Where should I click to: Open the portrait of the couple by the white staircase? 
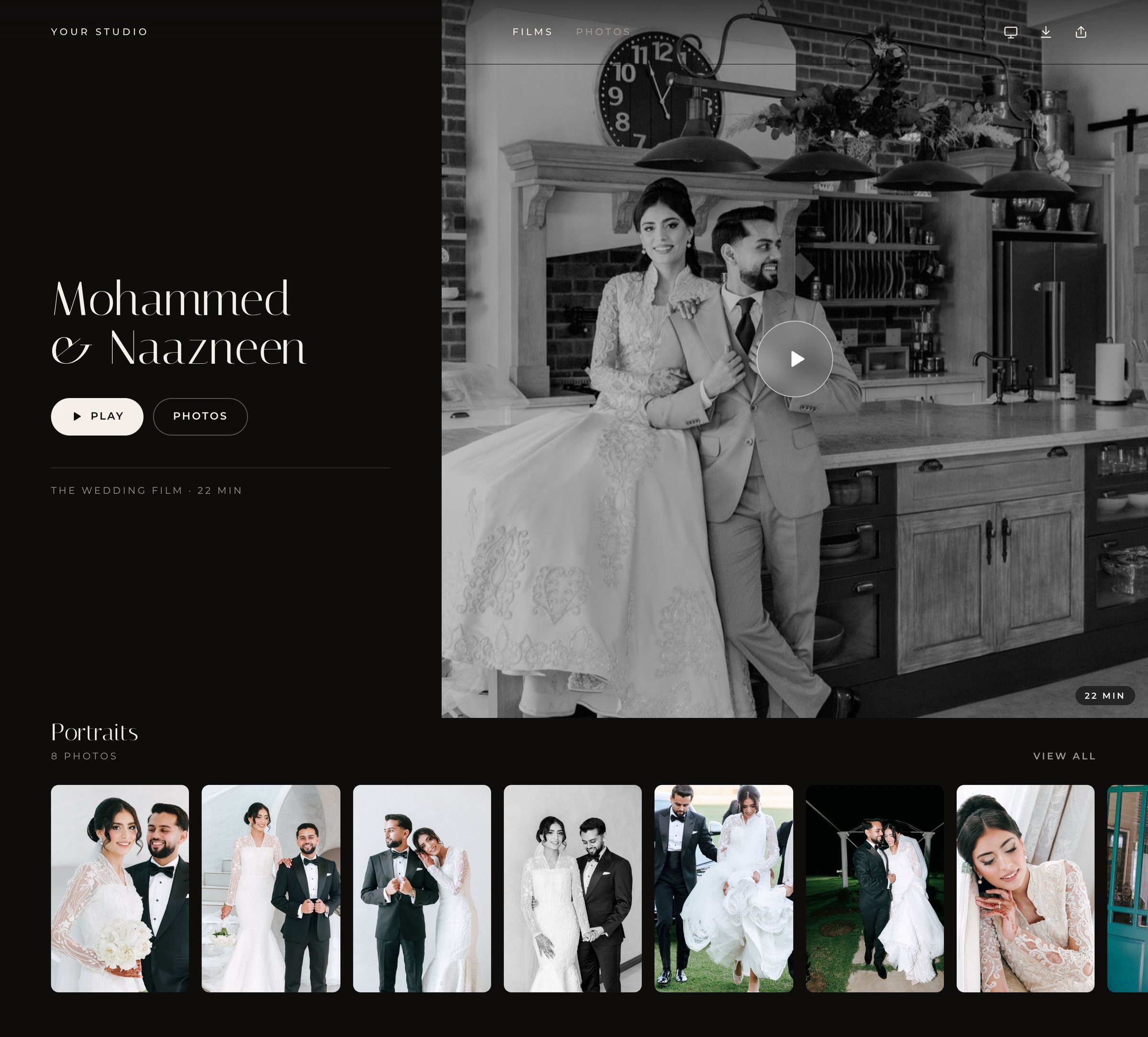point(270,888)
